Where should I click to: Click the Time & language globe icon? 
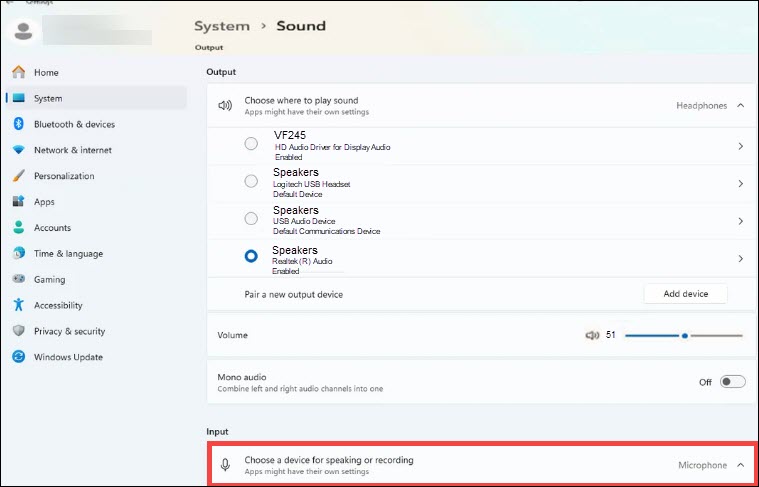tap(18, 253)
